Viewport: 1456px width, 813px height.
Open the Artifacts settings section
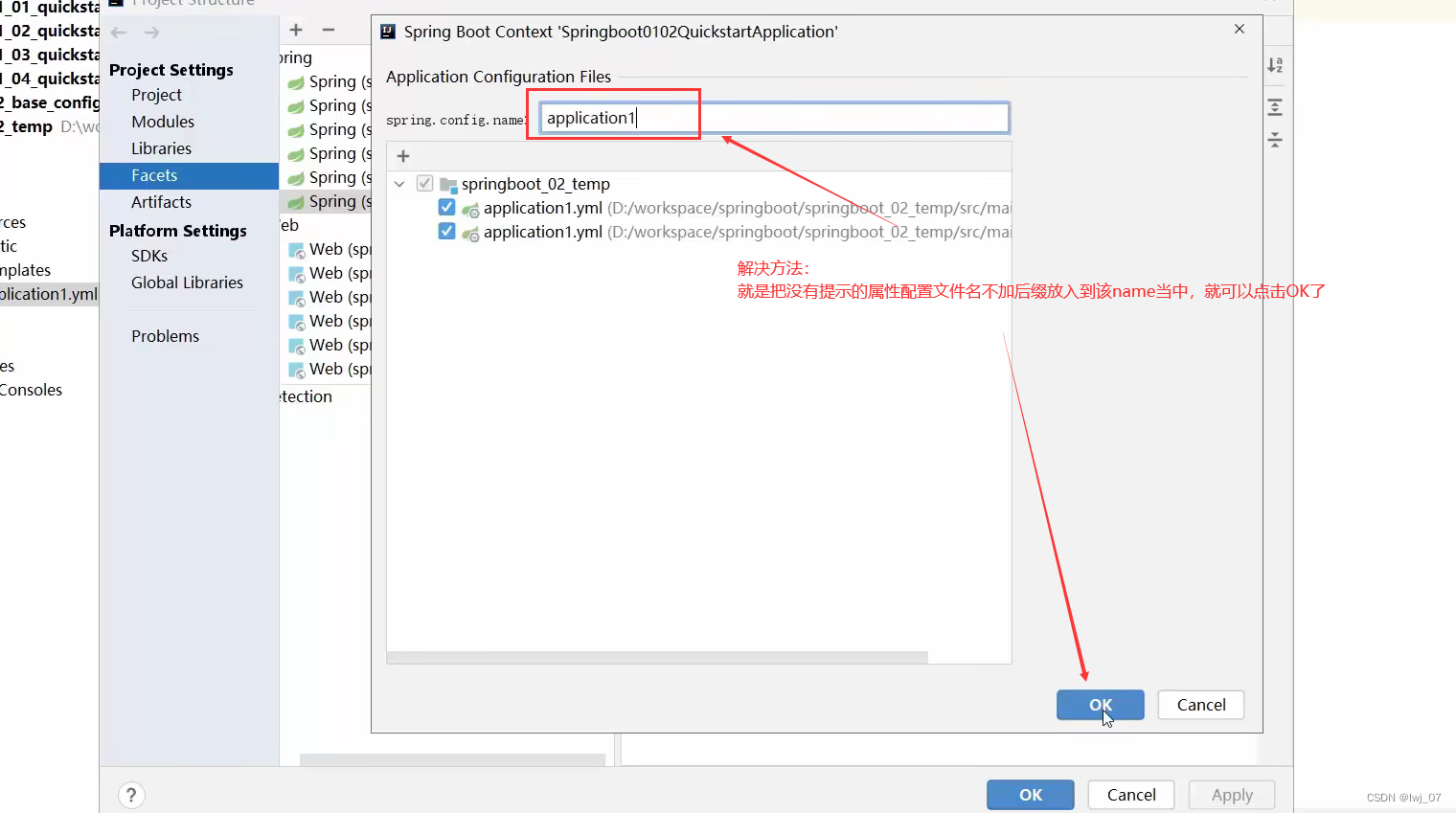[x=161, y=202]
